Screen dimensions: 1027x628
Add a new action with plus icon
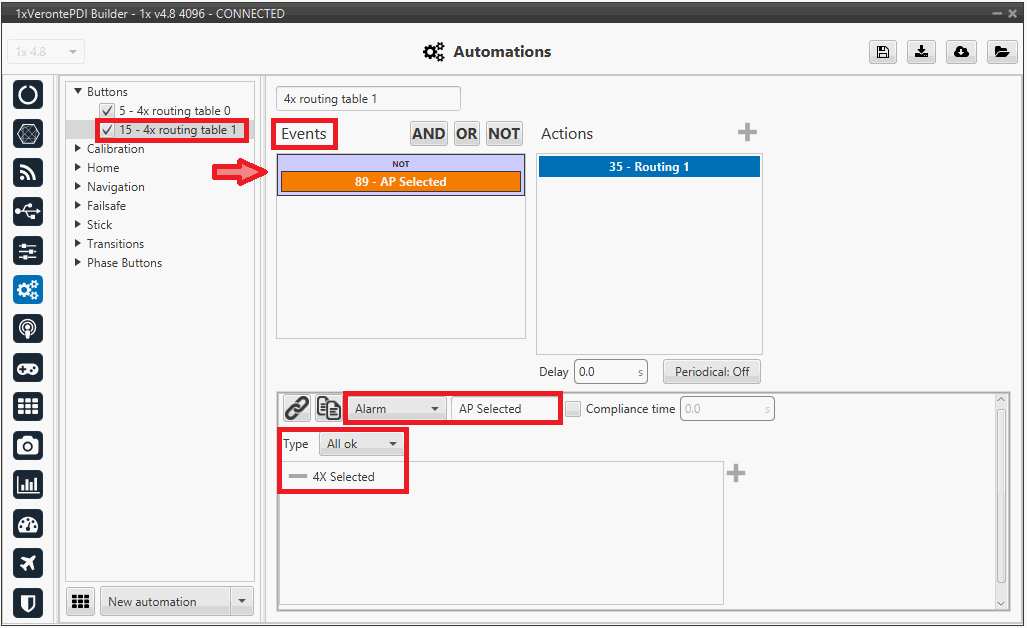[747, 133]
